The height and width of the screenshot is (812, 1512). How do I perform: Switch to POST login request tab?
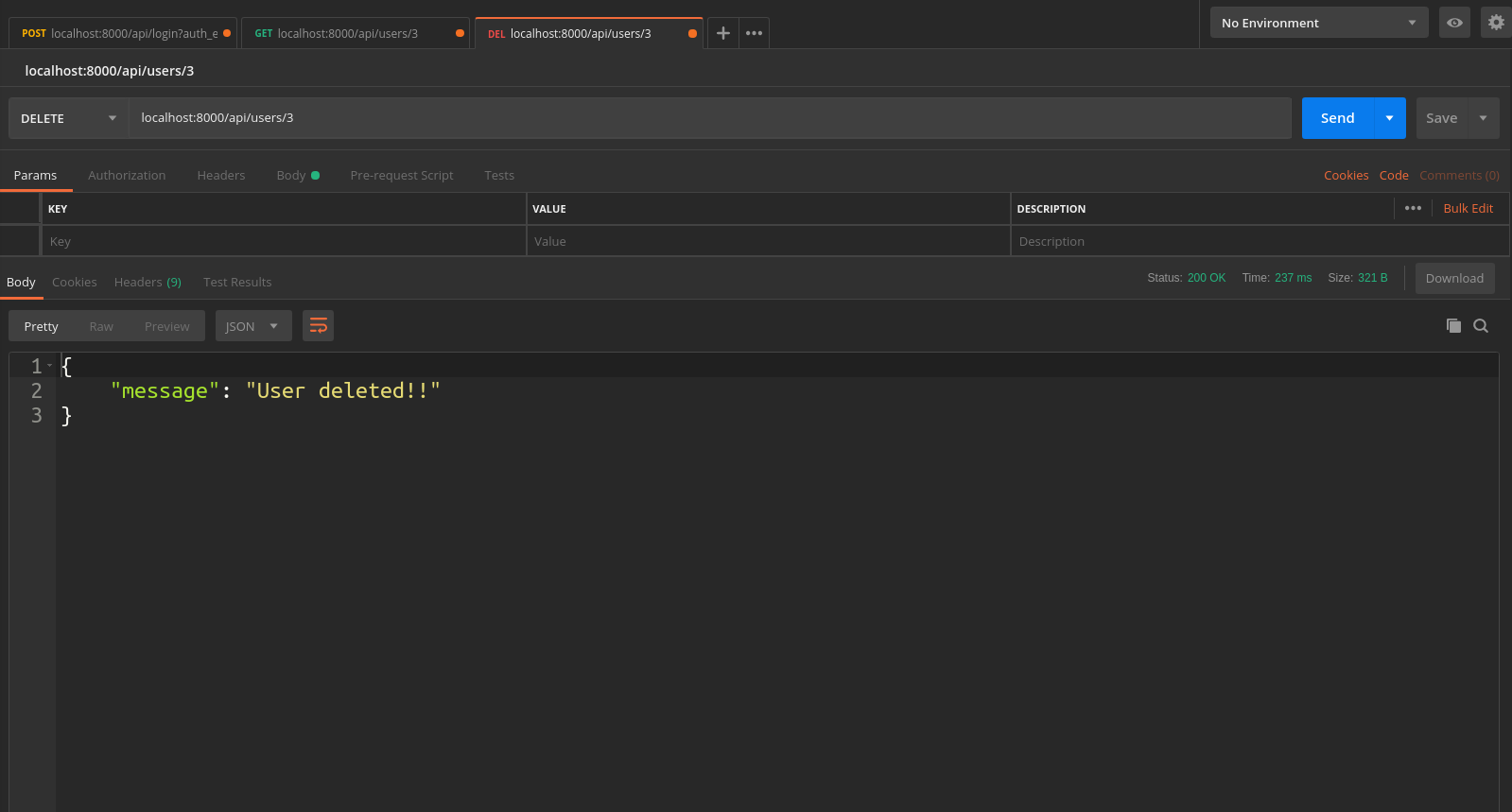123,33
